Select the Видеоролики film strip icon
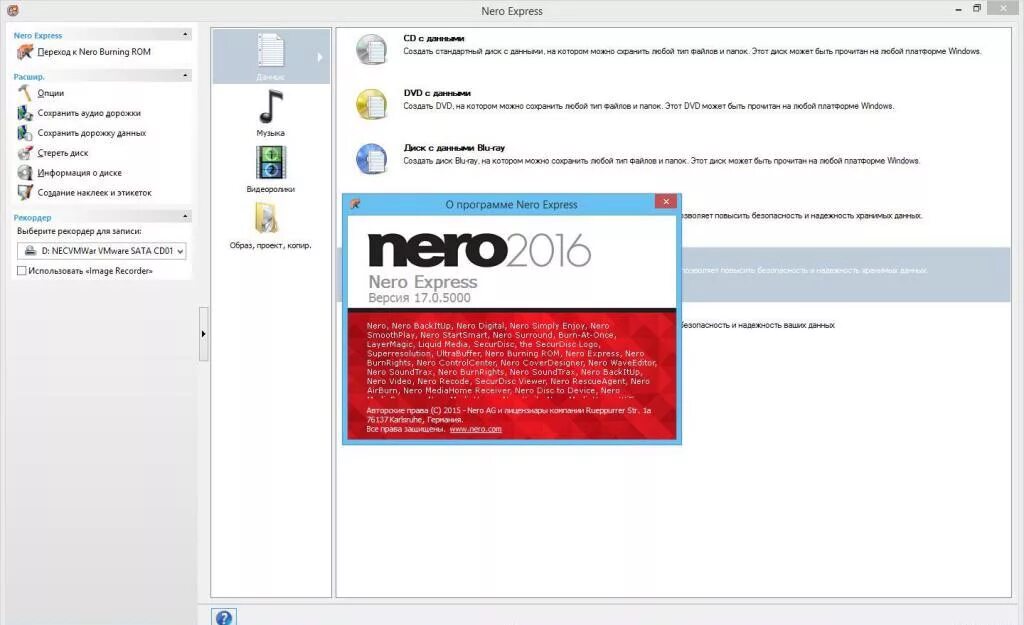This screenshot has width=1024, height=625. point(270,162)
